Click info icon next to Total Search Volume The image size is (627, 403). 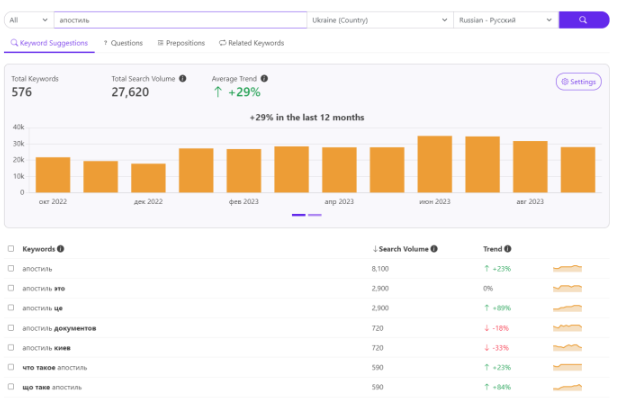click(x=183, y=78)
